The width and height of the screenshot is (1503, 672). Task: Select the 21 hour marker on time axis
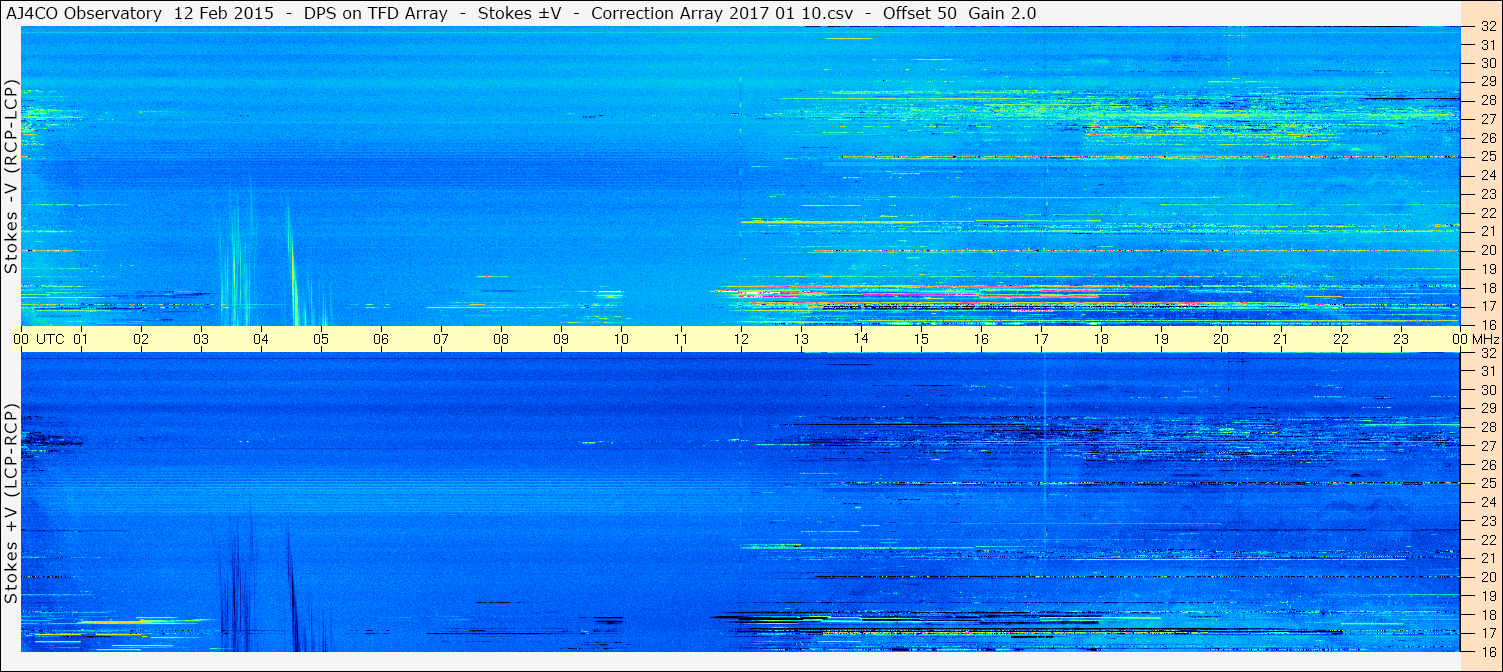pos(1281,339)
